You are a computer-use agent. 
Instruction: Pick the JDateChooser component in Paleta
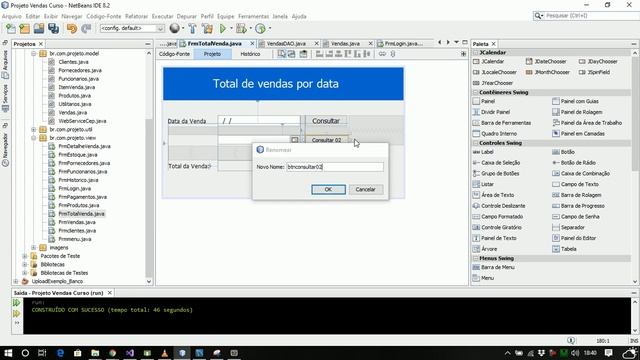pyautogui.click(x=546, y=61)
